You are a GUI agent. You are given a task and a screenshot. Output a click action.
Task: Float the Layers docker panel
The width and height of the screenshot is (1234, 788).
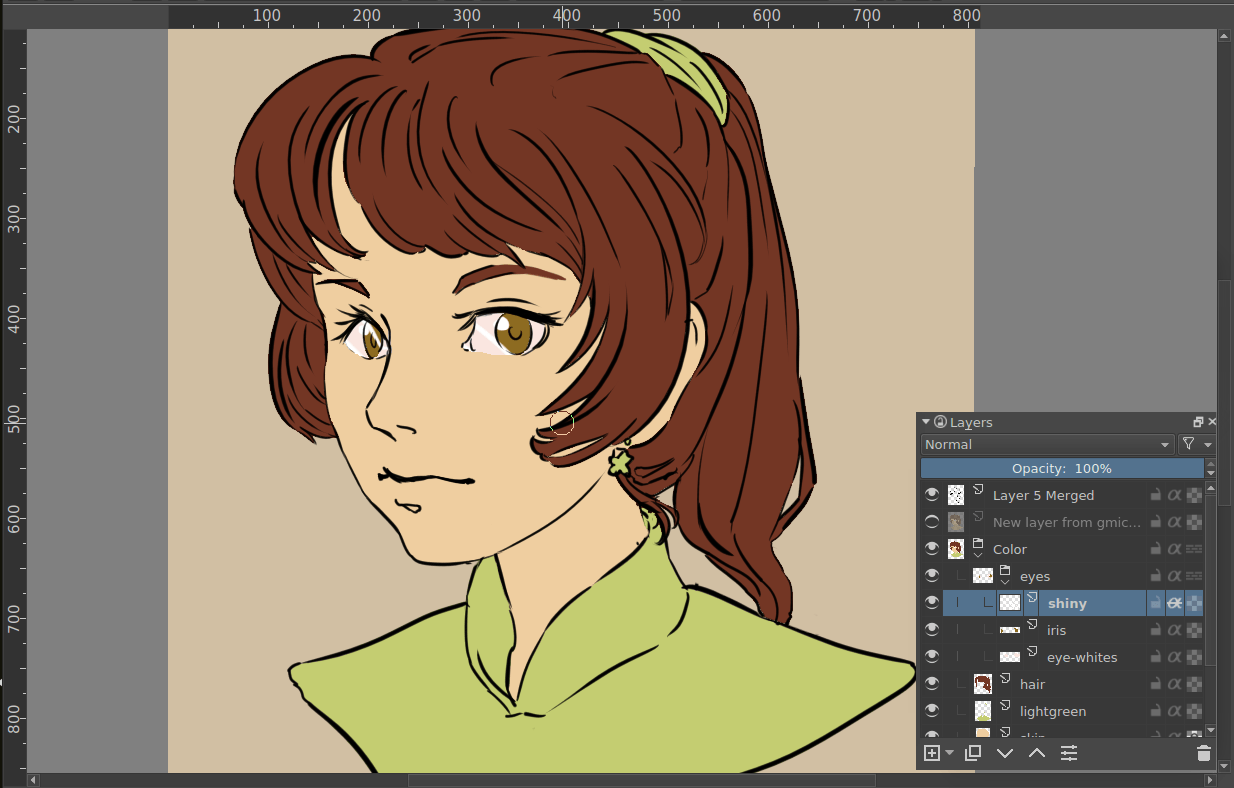[1198, 422]
